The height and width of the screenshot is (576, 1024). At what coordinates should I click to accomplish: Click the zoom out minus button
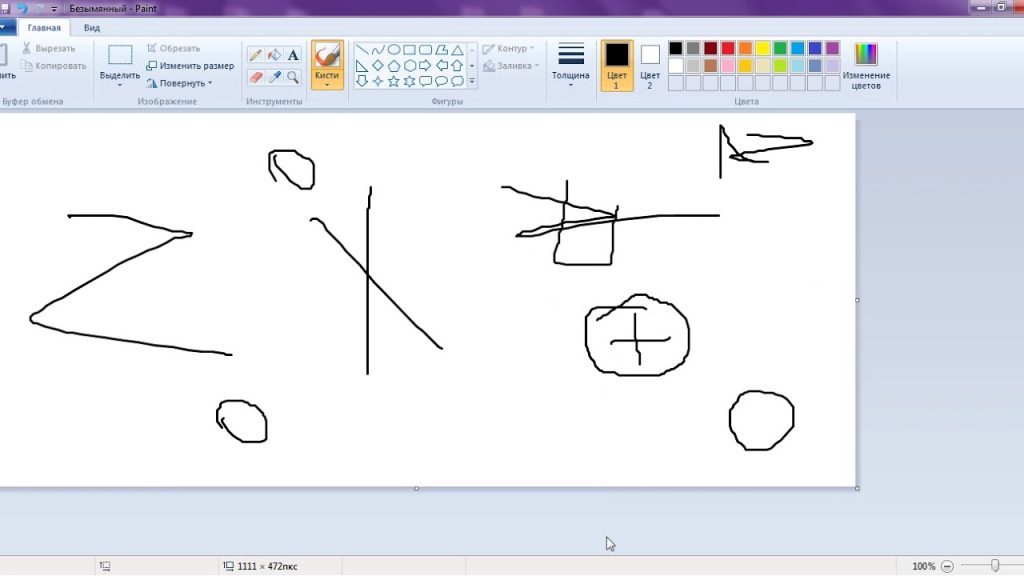click(947, 566)
